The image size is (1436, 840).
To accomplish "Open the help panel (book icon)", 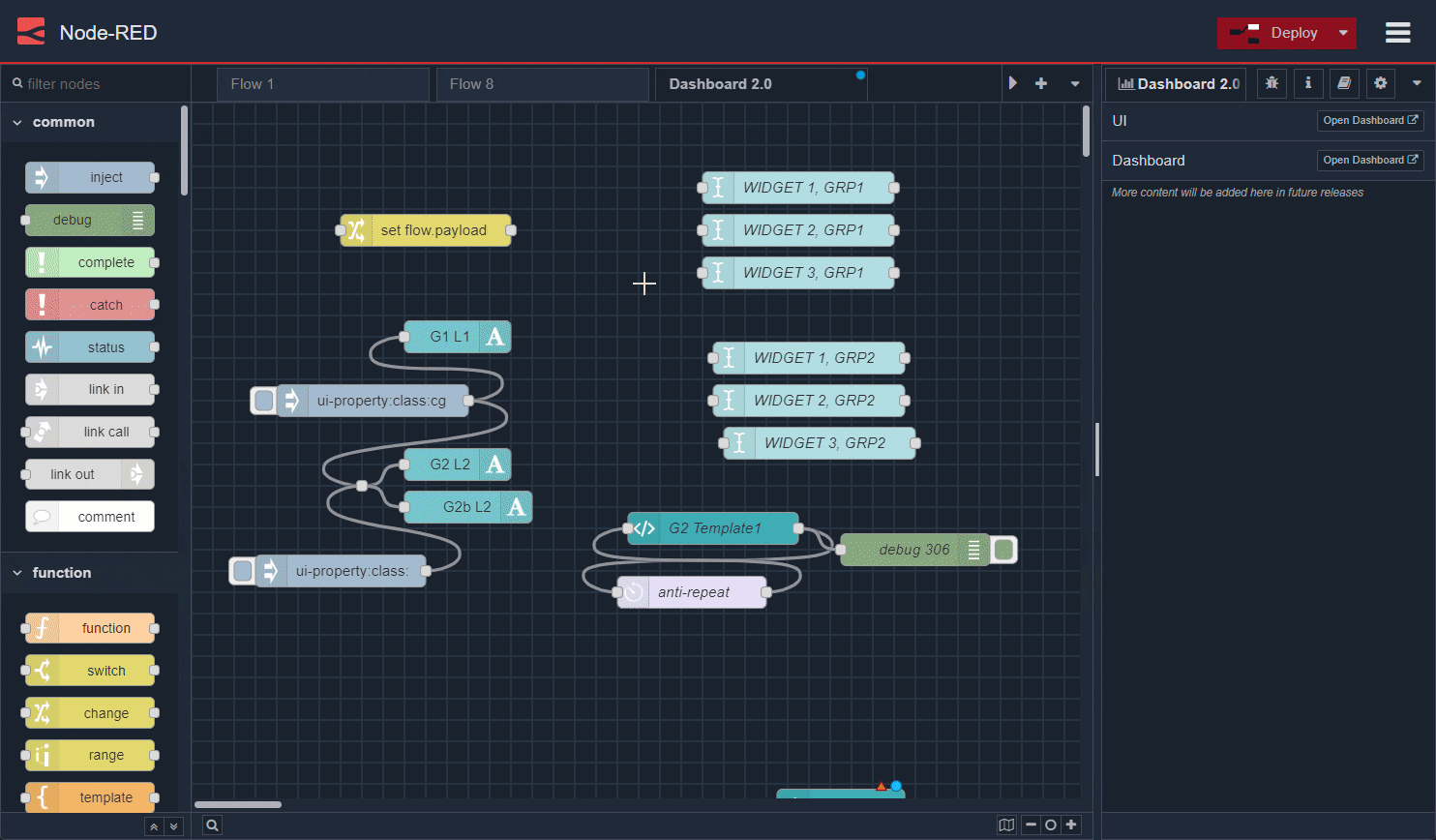I will tap(1344, 83).
